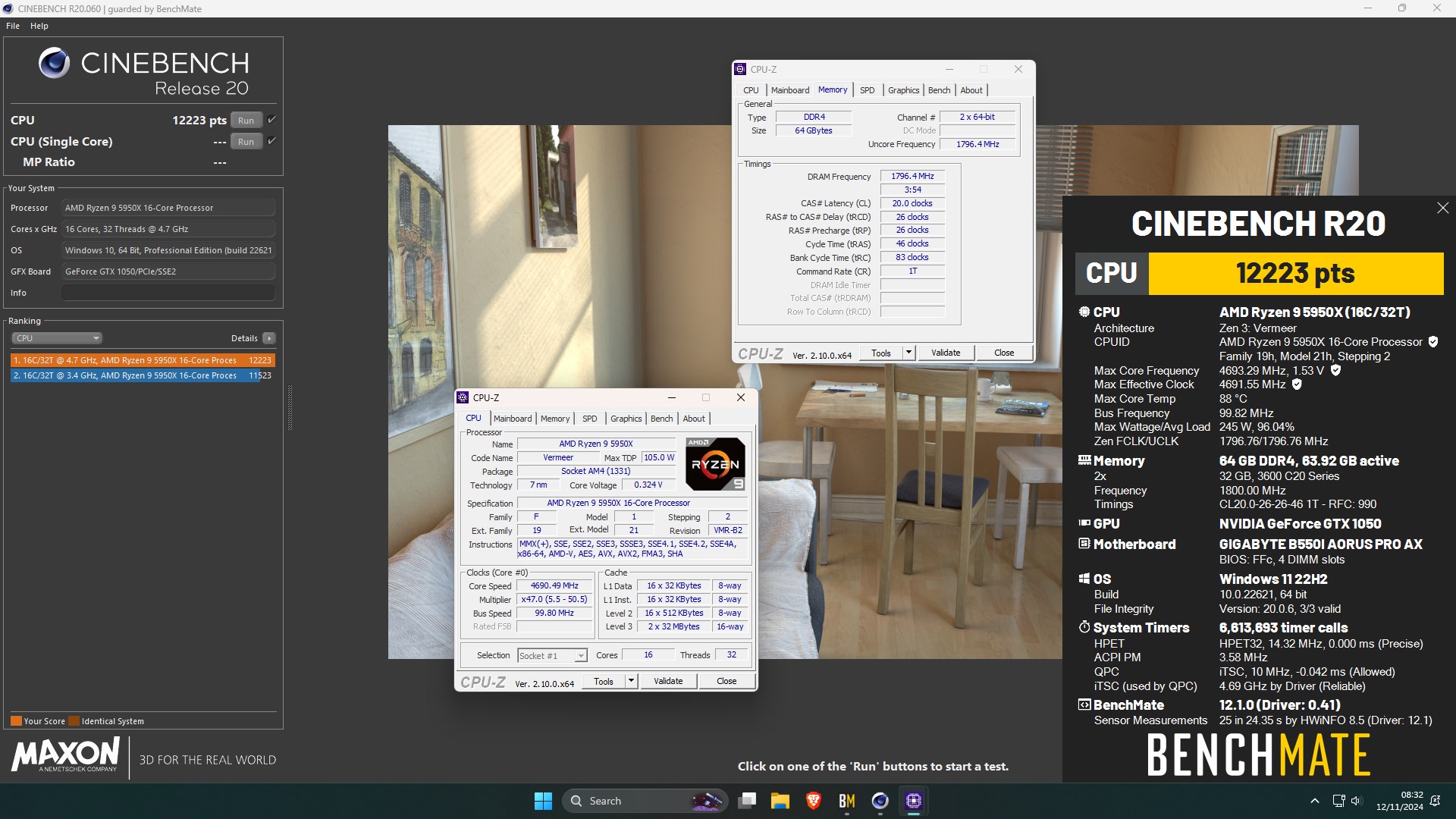The image size is (1456, 819).
Task: Select ranking entry at 4.7 GHz
Action: [143, 360]
